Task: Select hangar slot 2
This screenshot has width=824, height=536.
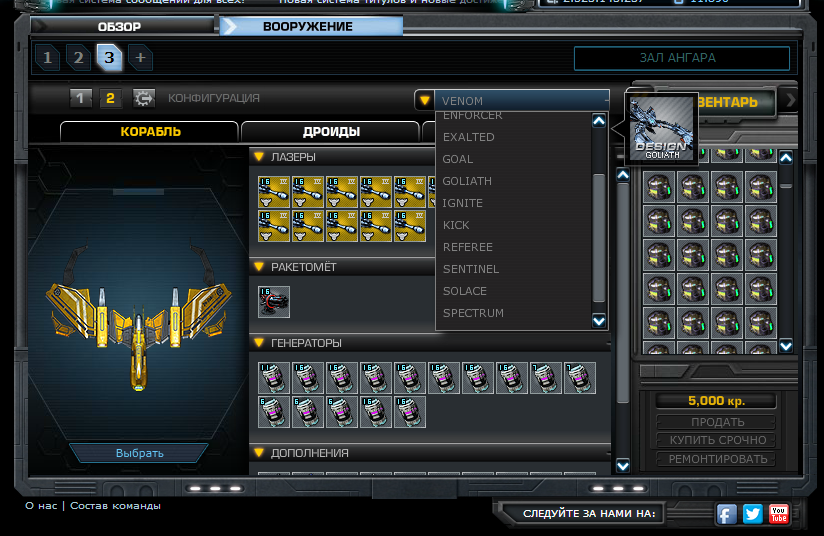Action: (78, 57)
